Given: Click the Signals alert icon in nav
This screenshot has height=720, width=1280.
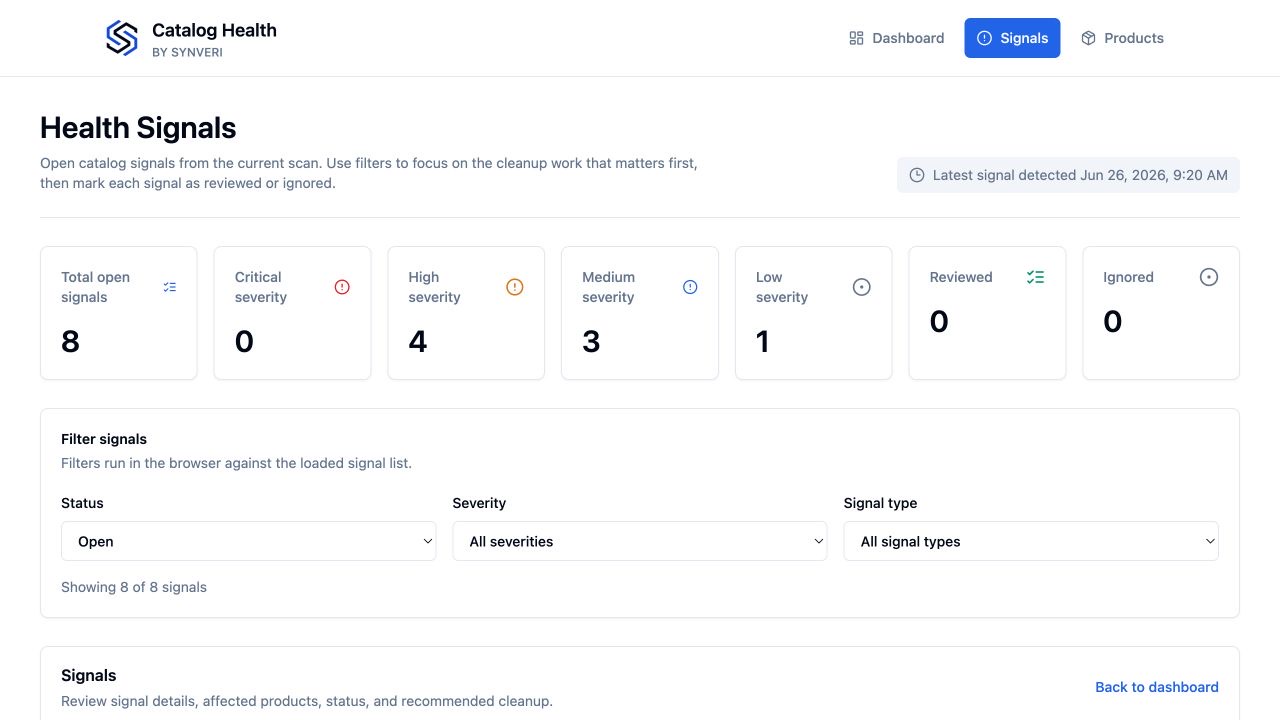Looking at the screenshot, I should point(984,38).
